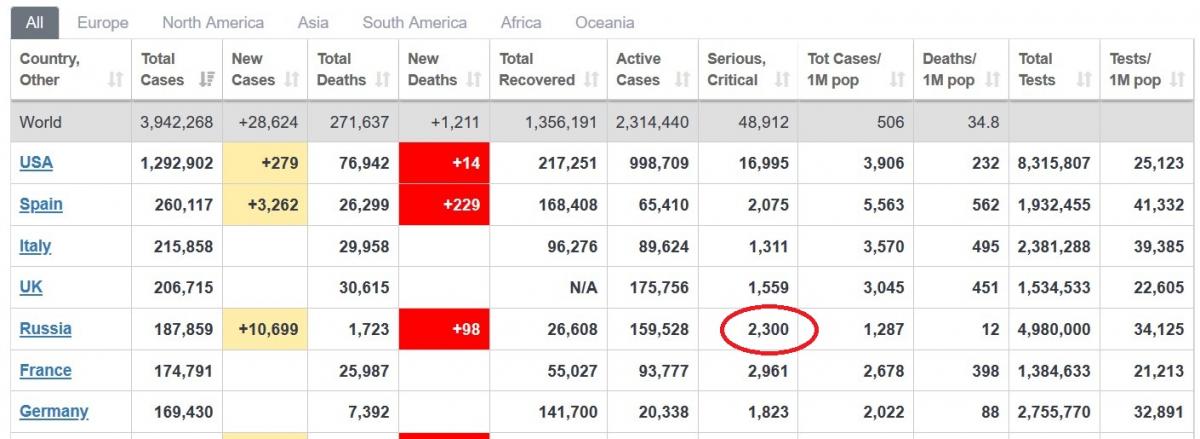Screen dimensions: 1200x439
Task: Select the North America tab
Action: [213, 22]
